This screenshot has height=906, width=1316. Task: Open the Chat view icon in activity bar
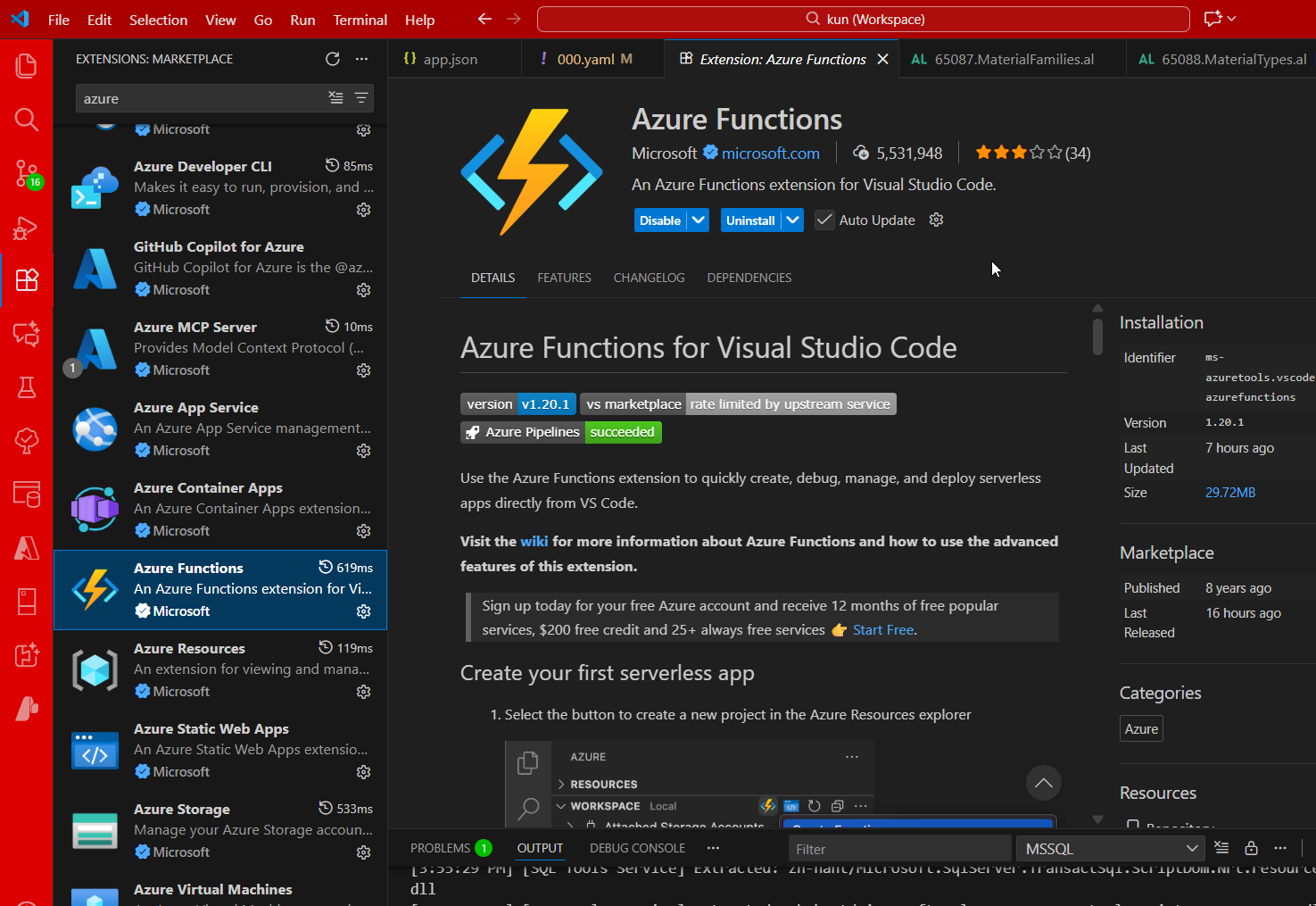click(x=27, y=334)
